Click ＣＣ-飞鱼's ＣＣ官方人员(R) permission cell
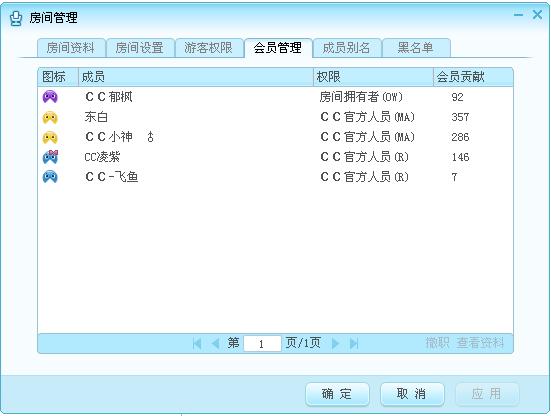Viewport: 551px width, 416px height. coord(364,177)
